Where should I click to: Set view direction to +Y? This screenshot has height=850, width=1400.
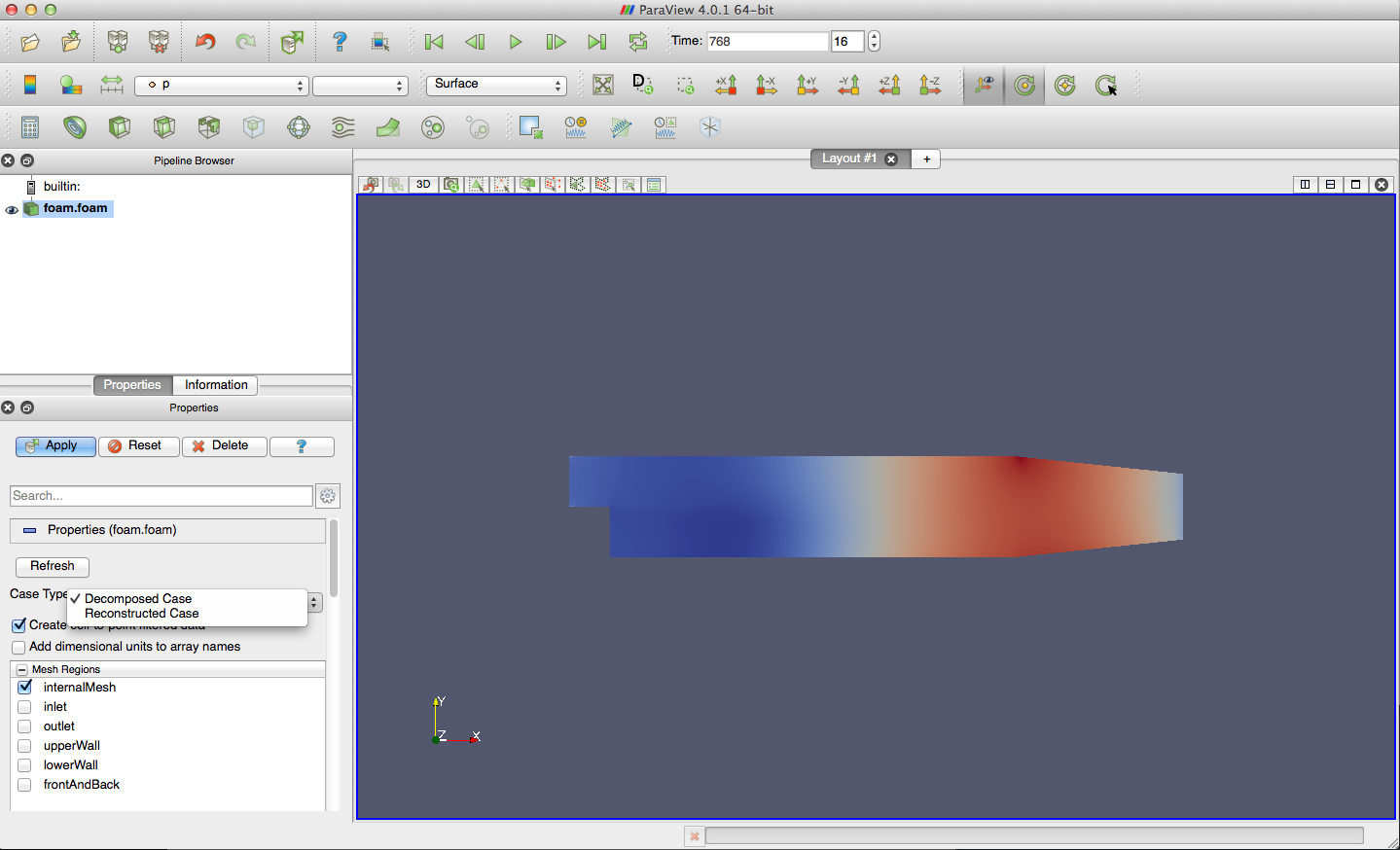coord(808,85)
